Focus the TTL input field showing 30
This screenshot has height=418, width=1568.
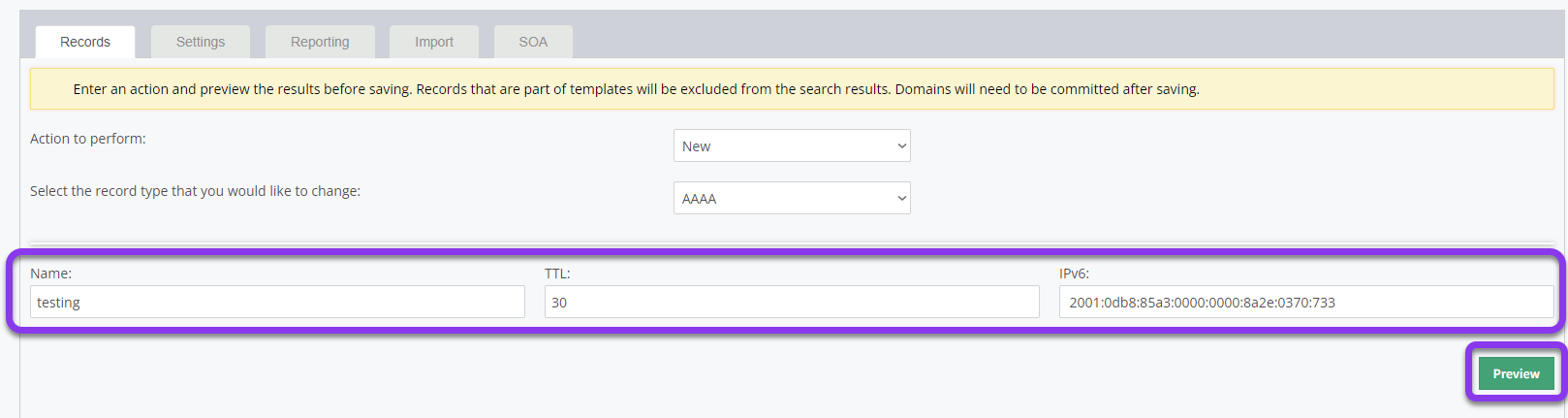tap(791, 303)
